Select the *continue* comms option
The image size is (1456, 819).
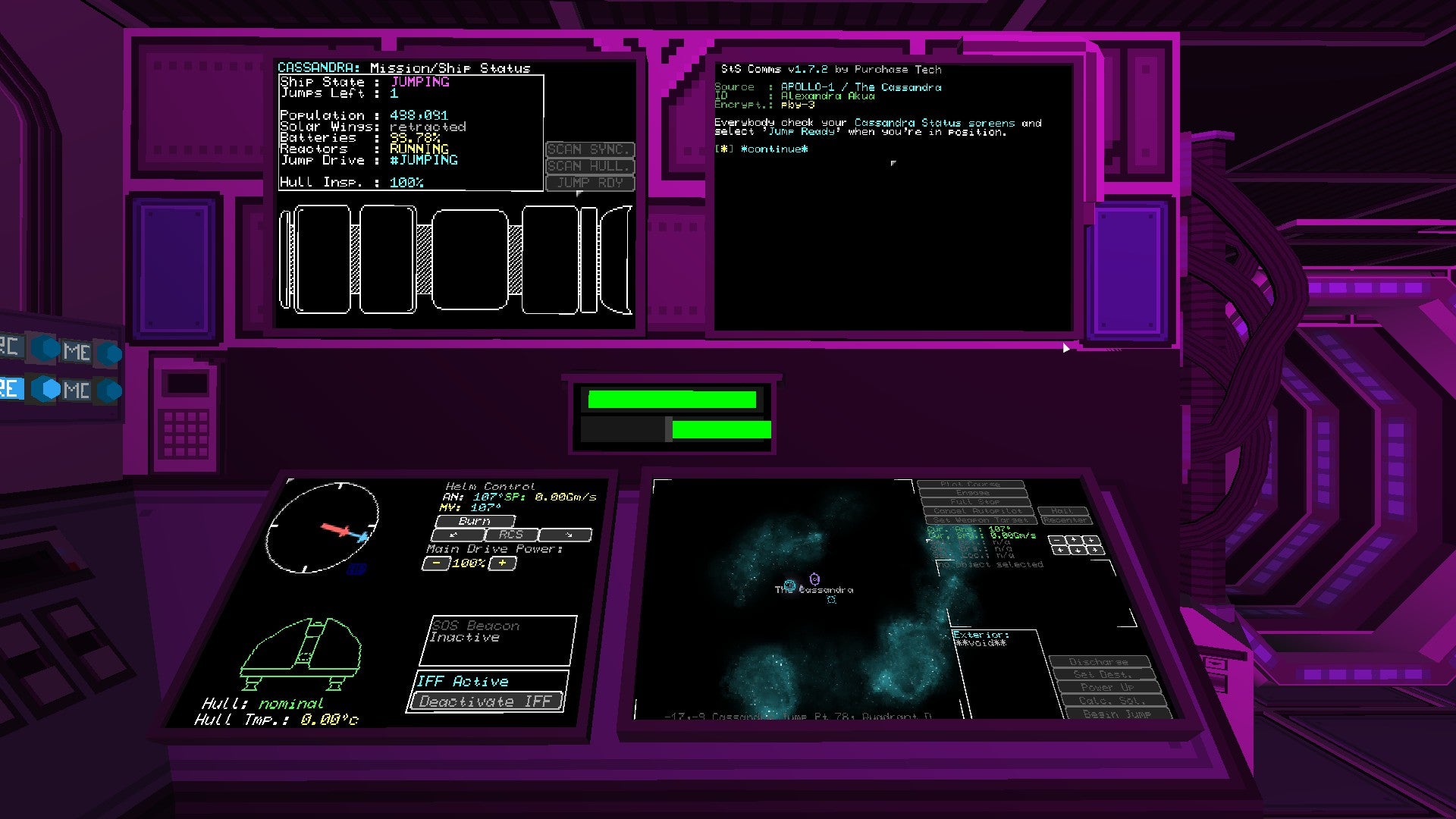pos(773,149)
